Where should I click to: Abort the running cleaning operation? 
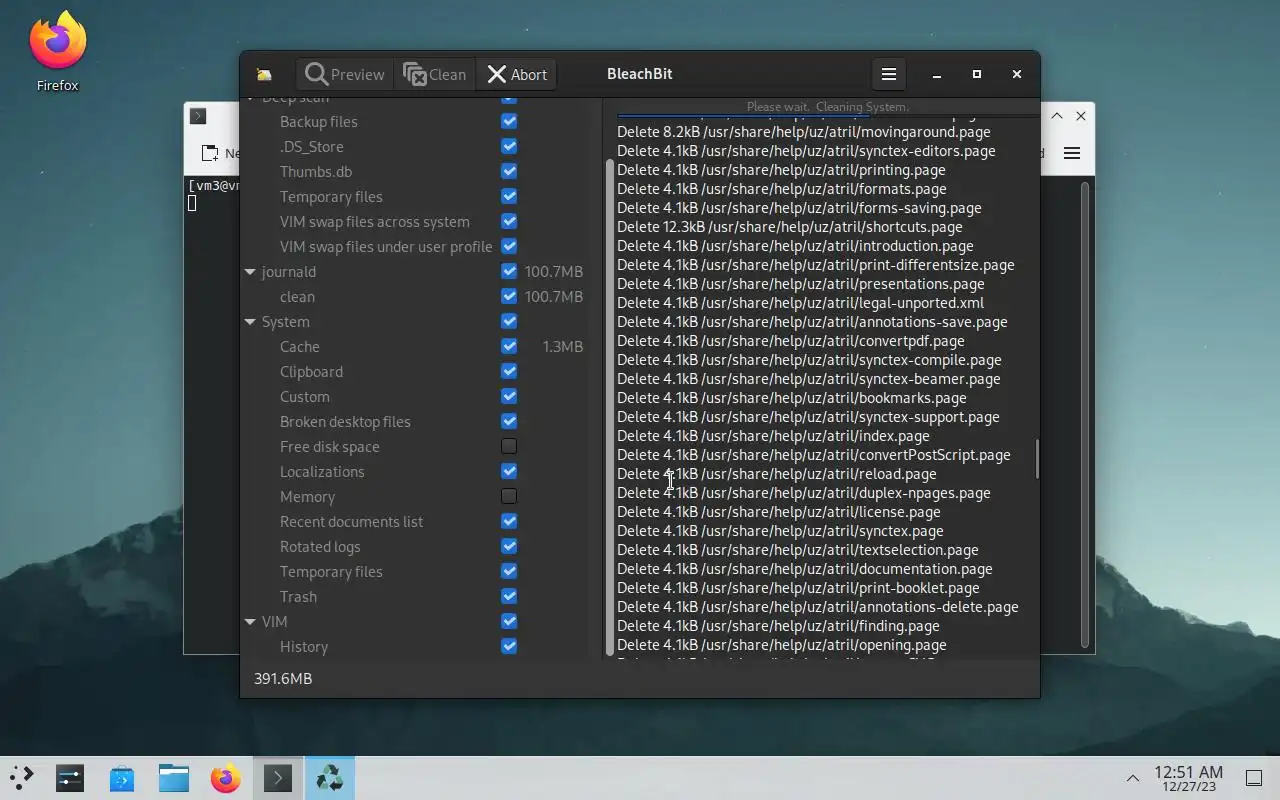pos(517,74)
